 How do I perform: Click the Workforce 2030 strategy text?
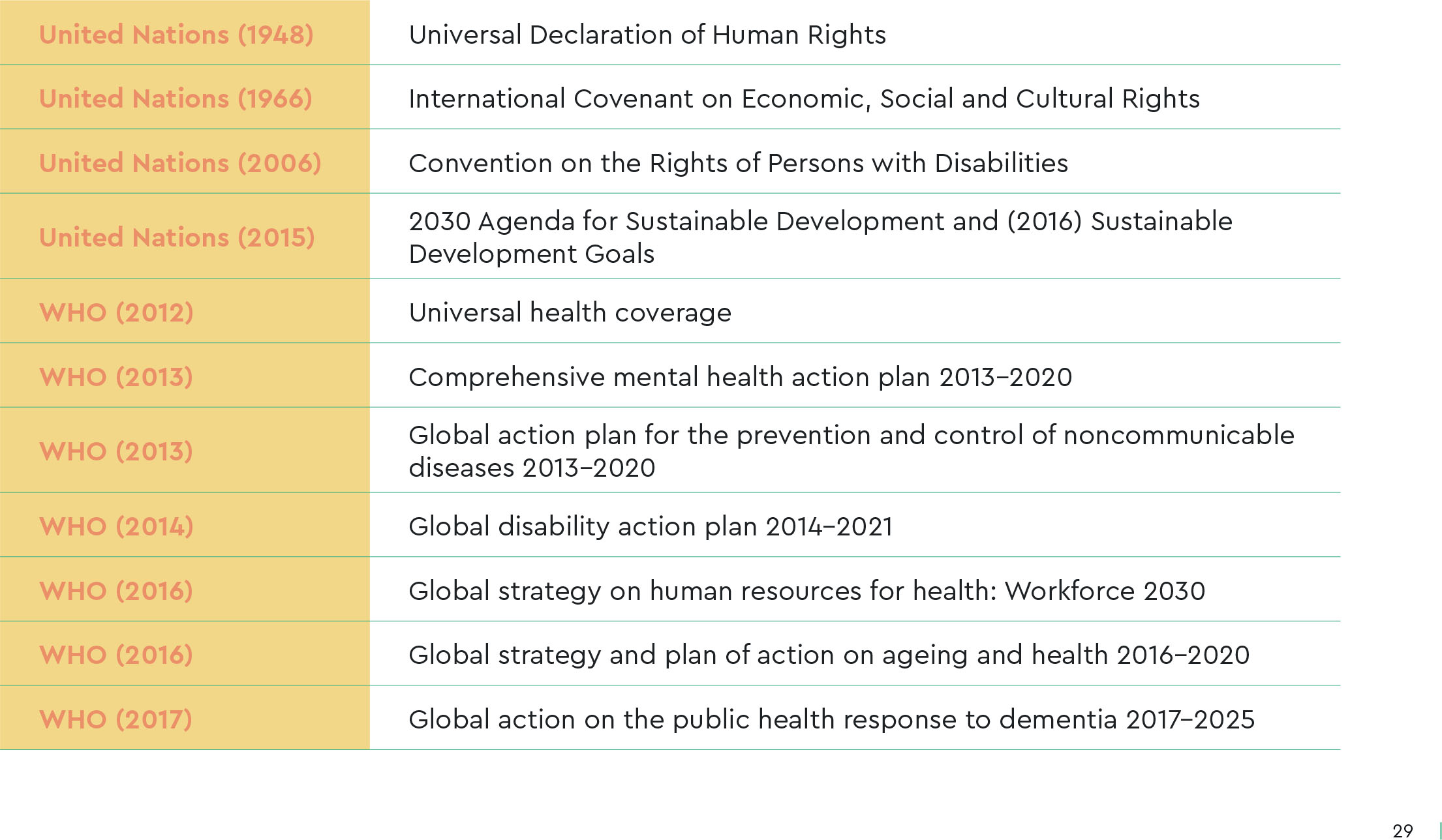click(806, 591)
